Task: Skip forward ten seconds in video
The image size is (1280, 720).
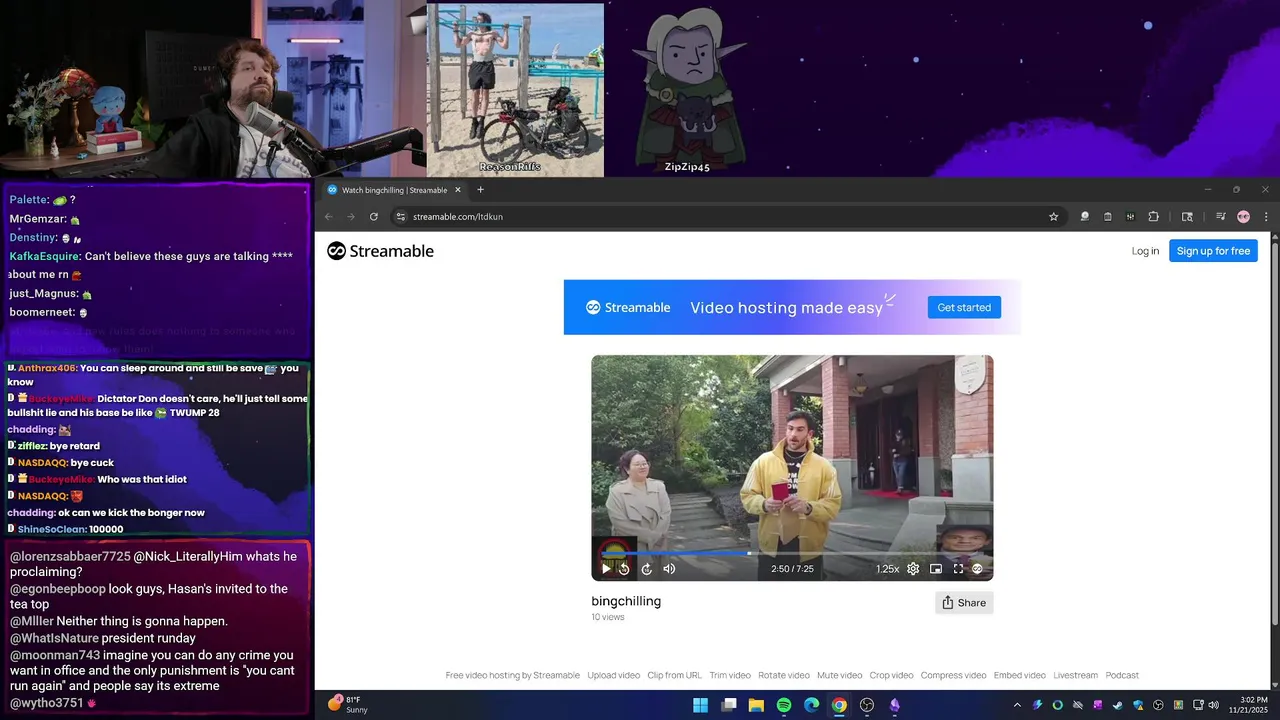Action: (647, 569)
